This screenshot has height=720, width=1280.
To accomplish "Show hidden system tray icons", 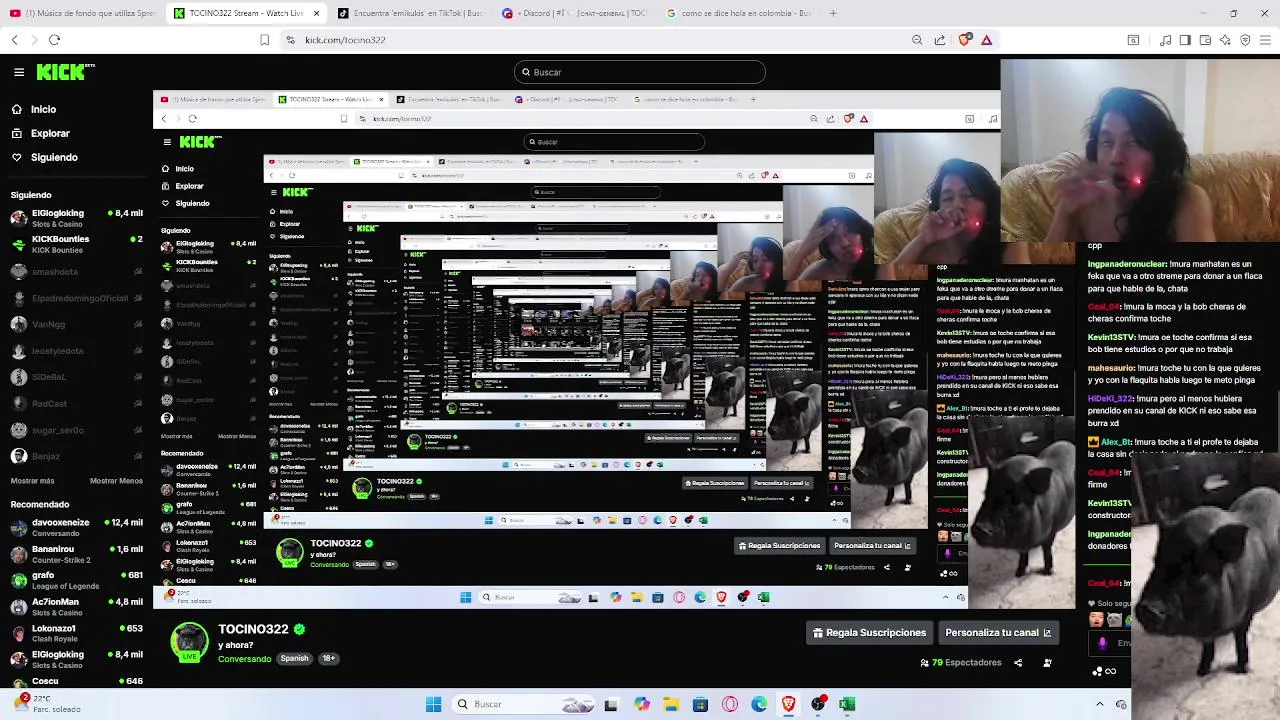I will pos(1100,704).
